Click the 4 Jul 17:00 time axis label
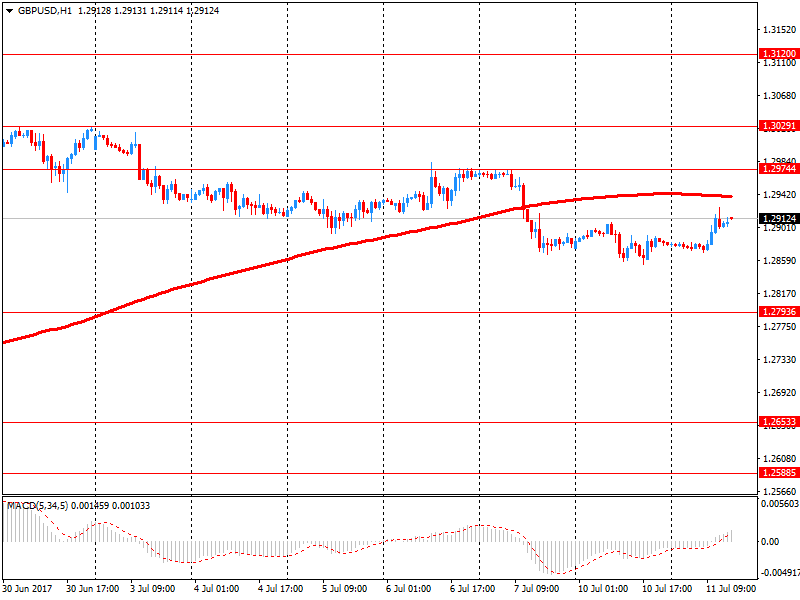 tap(281, 589)
